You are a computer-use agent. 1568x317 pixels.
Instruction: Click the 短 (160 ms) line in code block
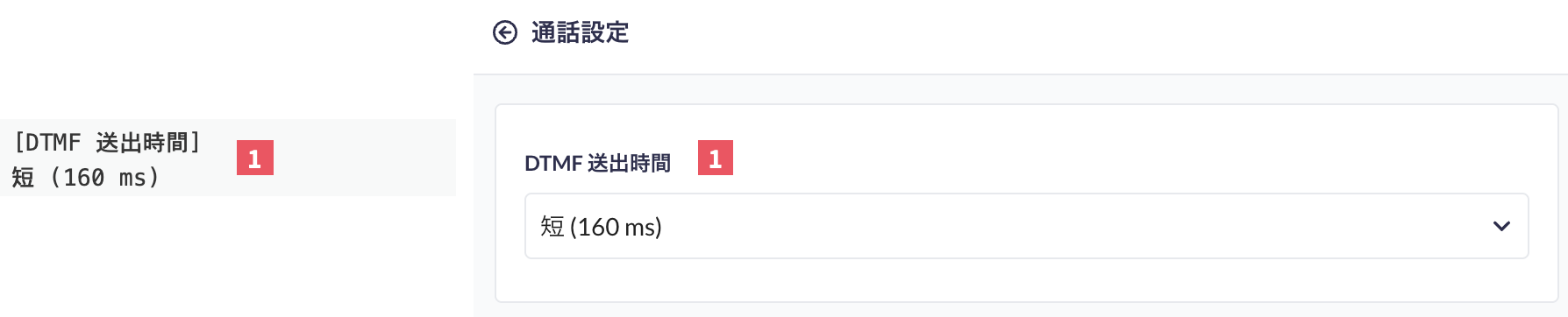click(x=86, y=177)
